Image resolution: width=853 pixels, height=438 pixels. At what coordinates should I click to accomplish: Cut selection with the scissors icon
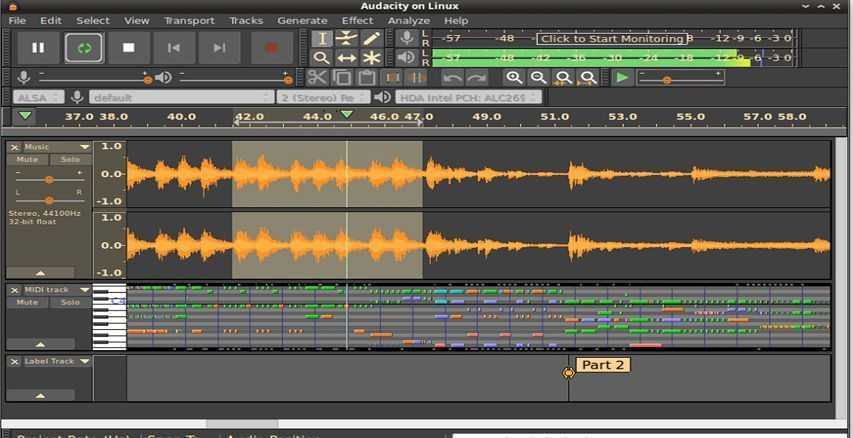click(x=317, y=78)
